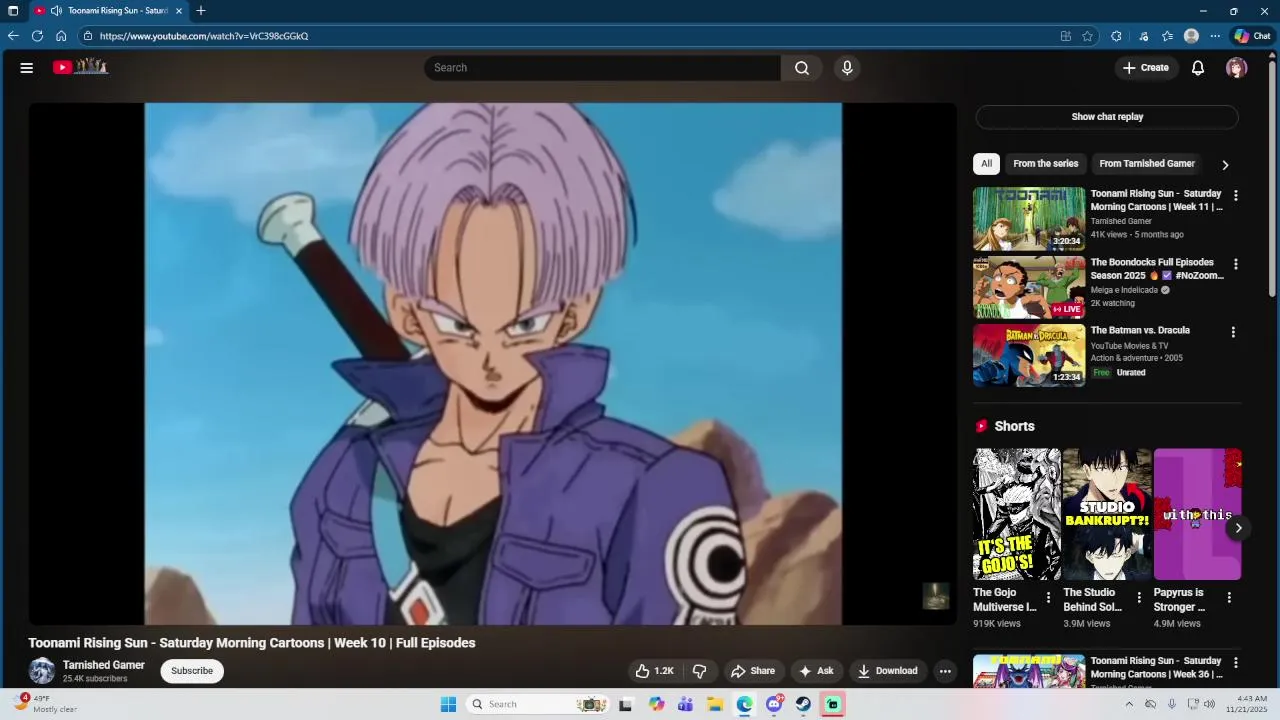Image resolution: width=1280 pixels, height=720 pixels.
Task: Open It's the Gojo's short thumbnail
Action: coord(1017,514)
